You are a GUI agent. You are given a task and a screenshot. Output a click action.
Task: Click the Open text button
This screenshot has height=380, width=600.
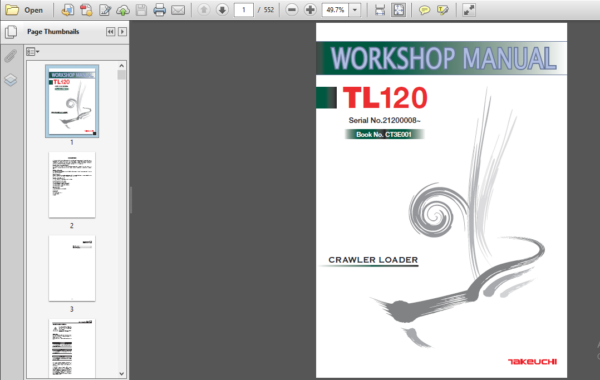point(33,10)
